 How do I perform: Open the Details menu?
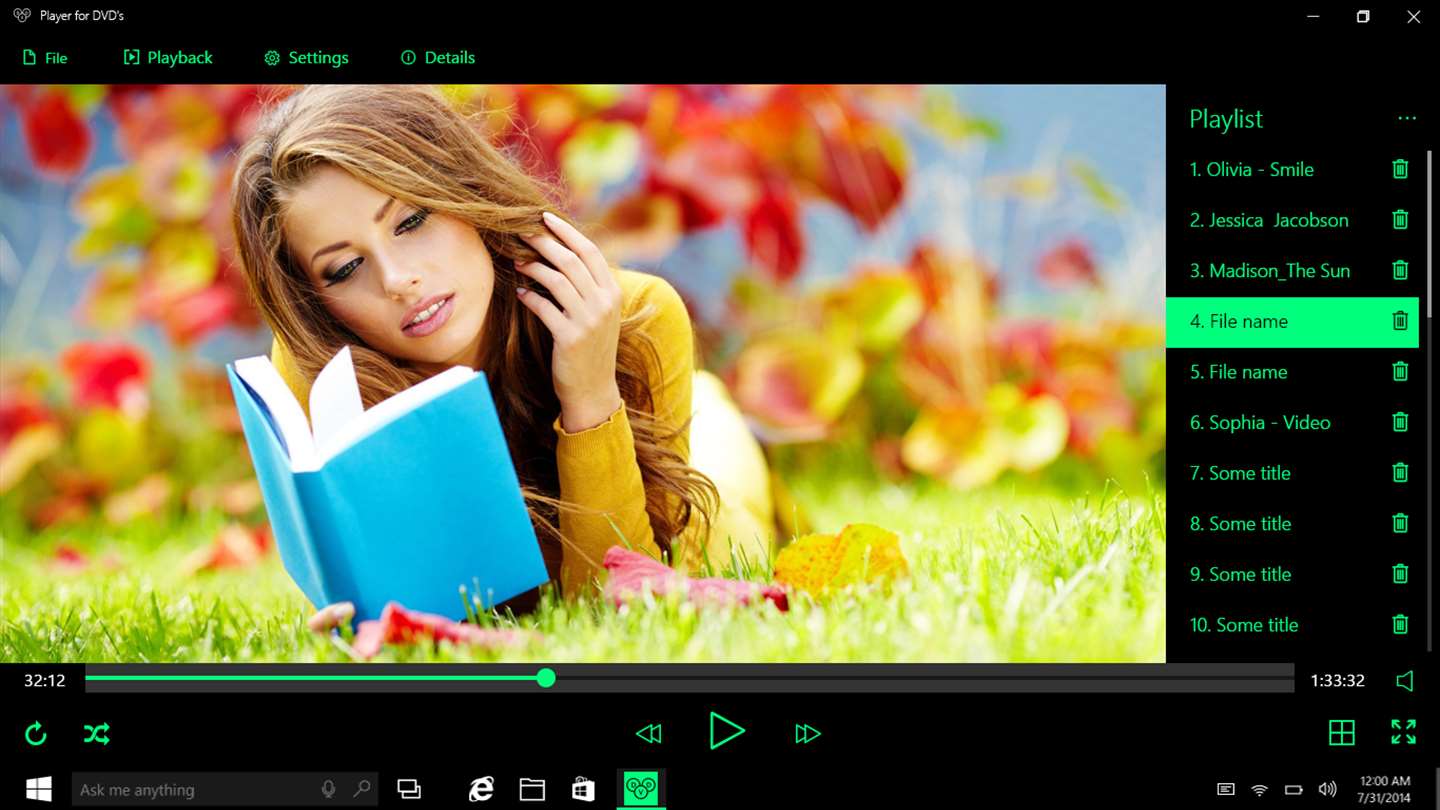[x=438, y=58]
